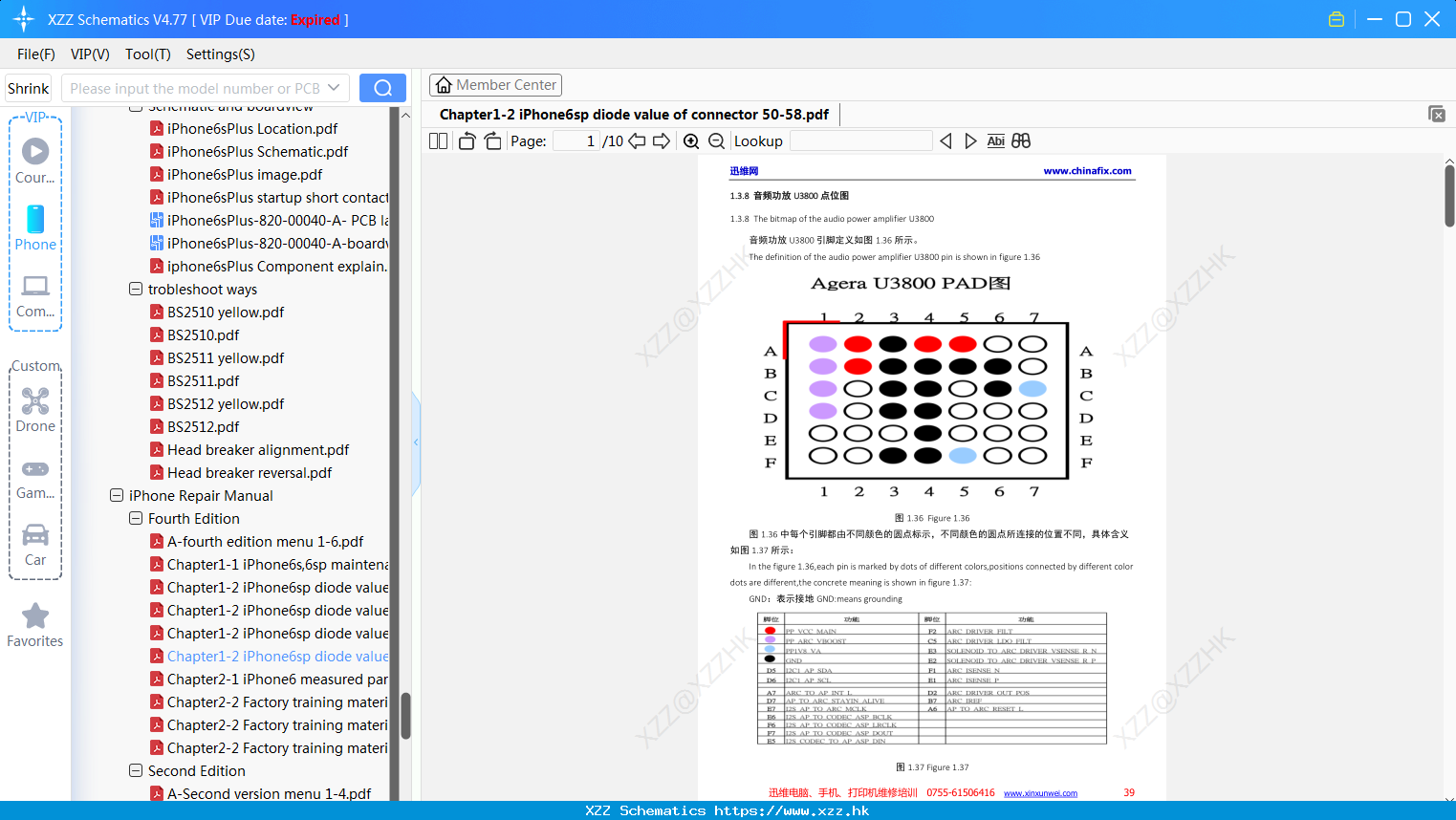Viewport: 1456px width, 820px height.
Task: Find previous lookup result triangle
Action: 945,141
